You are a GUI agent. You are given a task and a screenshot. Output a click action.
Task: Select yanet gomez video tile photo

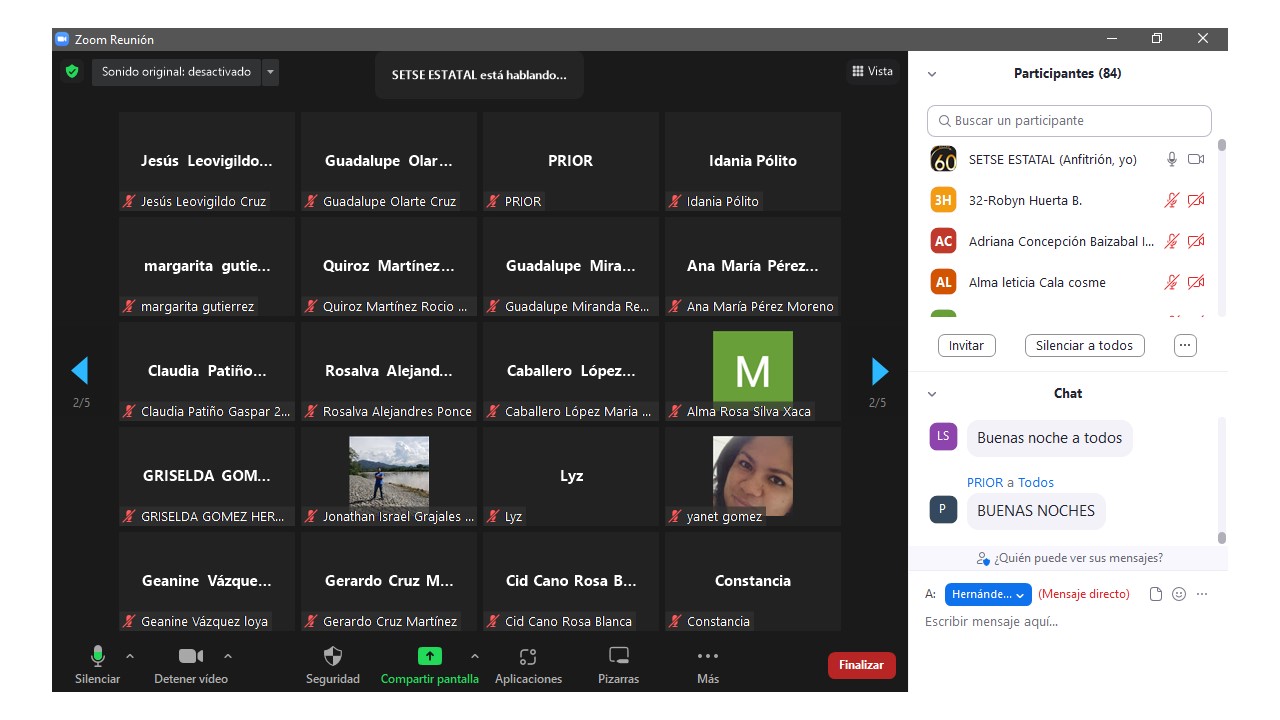[x=753, y=475]
